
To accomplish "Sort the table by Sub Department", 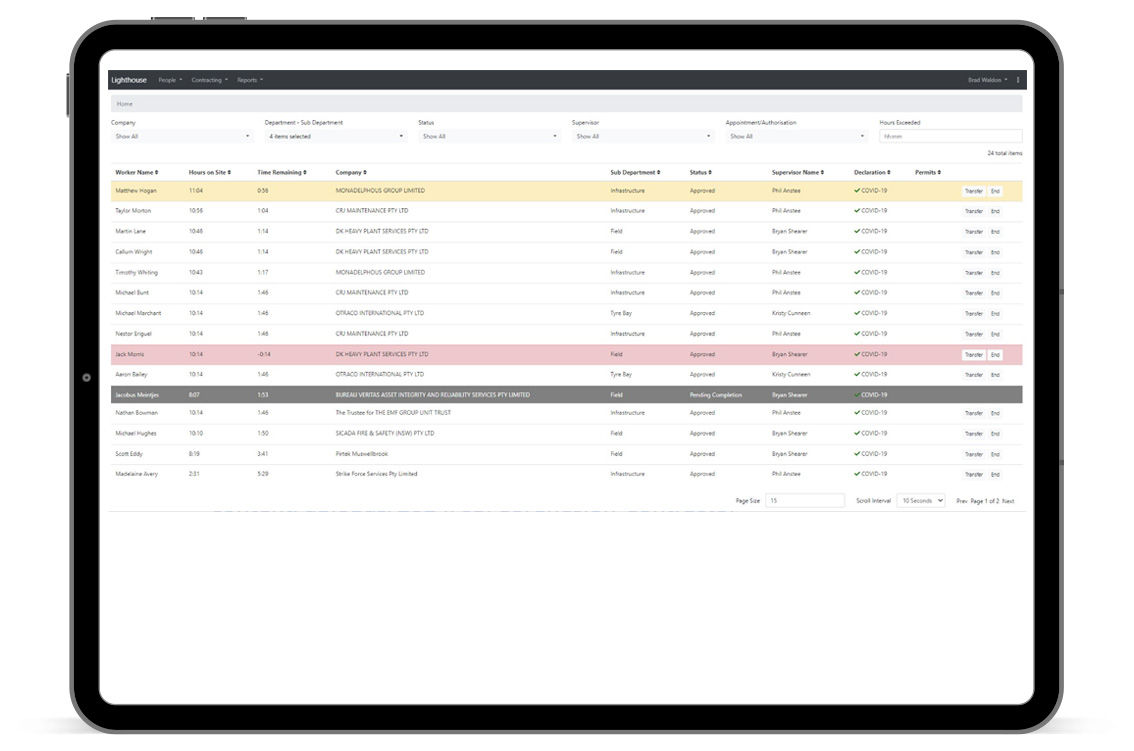I will [x=635, y=172].
